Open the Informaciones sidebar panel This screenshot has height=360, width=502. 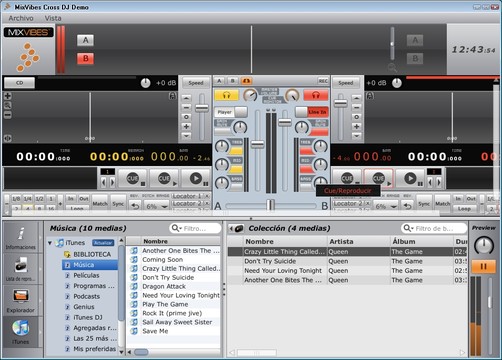pos(21,237)
